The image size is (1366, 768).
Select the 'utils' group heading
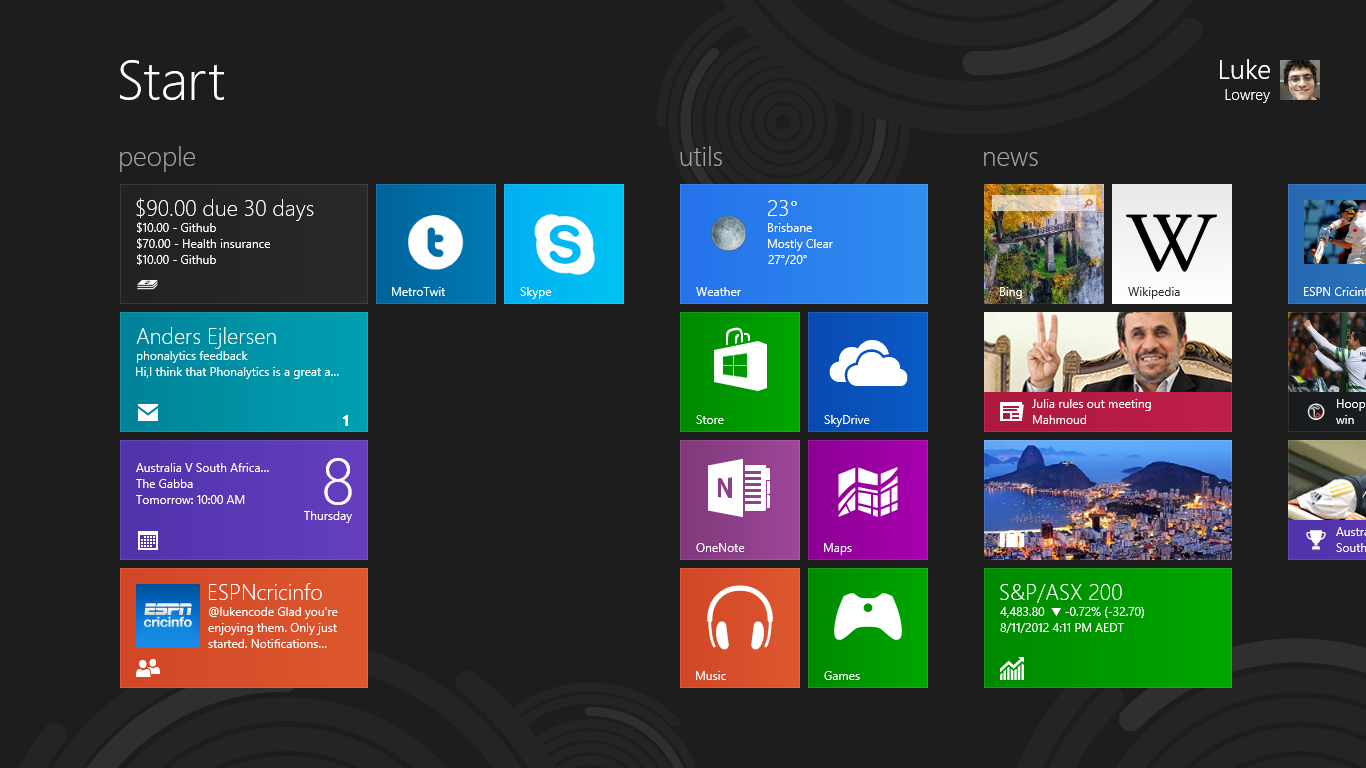[x=702, y=157]
